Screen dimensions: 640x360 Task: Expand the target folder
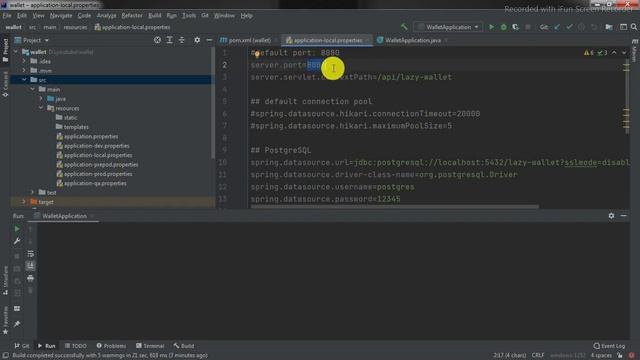point(24,202)
